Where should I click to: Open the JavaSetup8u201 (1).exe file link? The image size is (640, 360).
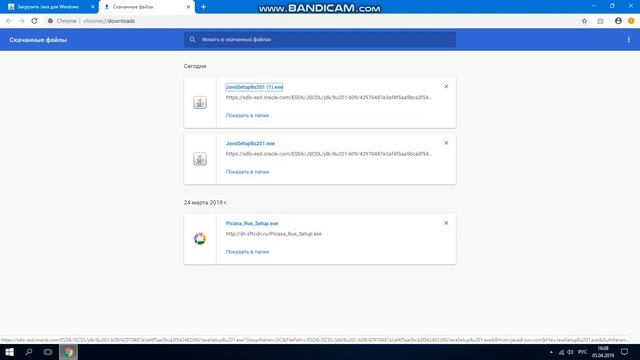[254, 87]
